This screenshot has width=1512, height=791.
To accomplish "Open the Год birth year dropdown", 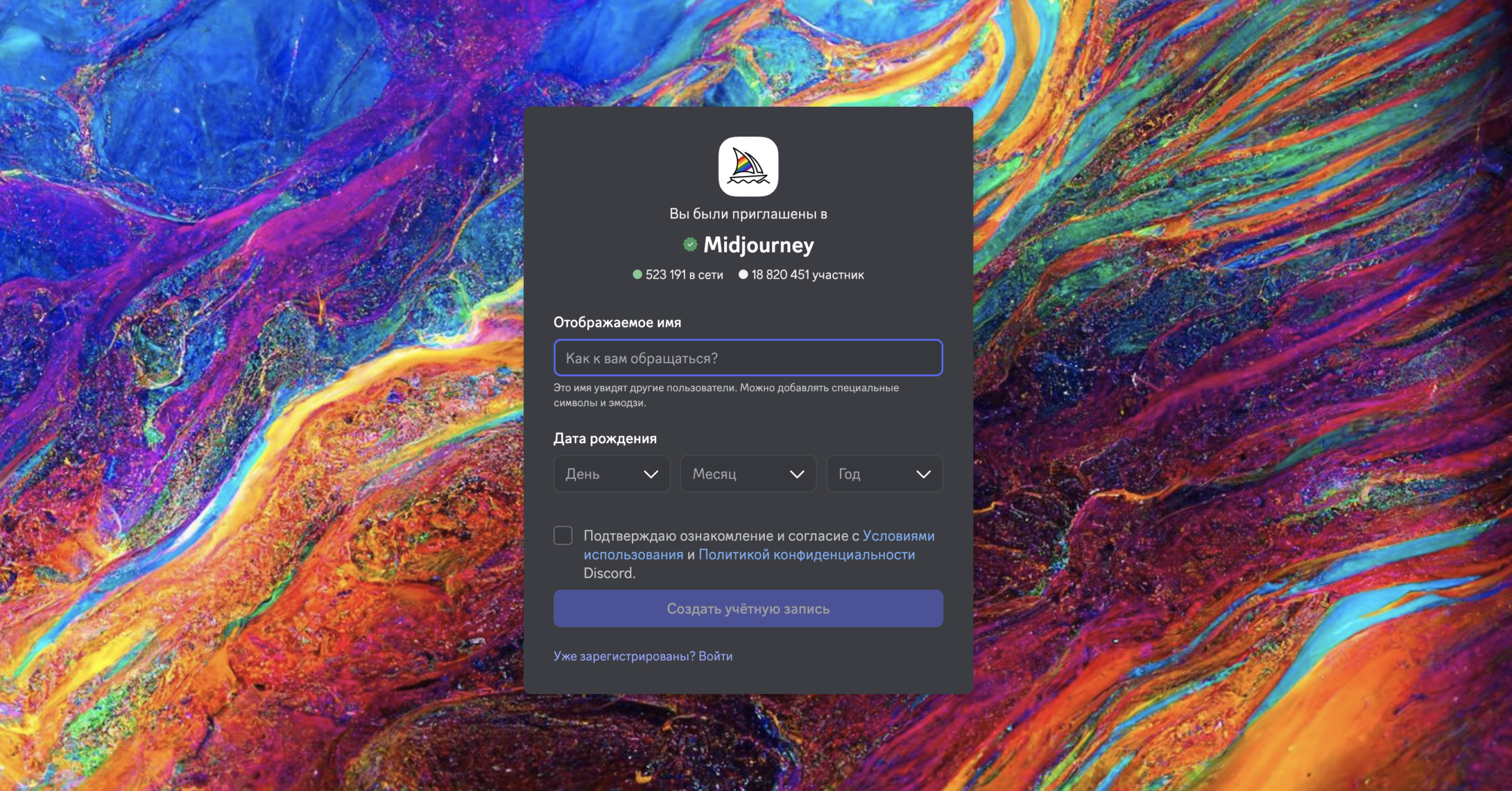I will (885, 473).
